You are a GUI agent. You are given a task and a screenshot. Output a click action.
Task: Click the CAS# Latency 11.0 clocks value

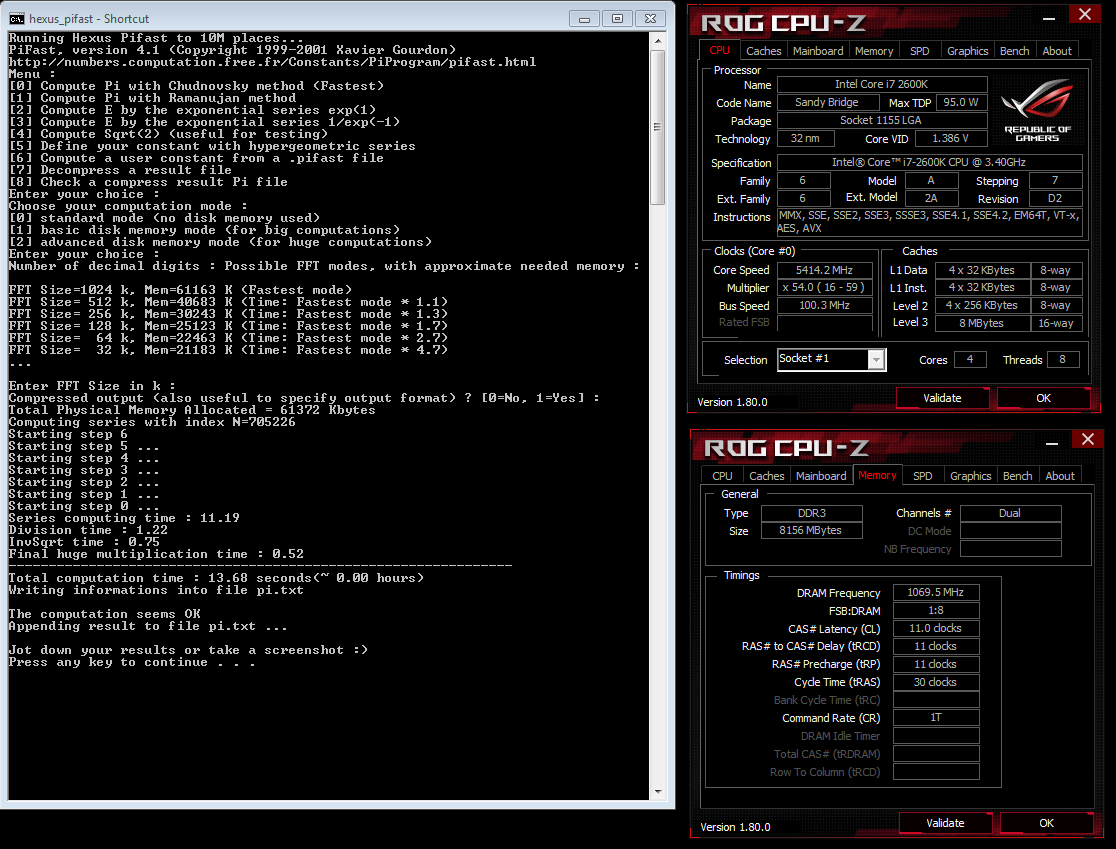[x=936, y=628]
